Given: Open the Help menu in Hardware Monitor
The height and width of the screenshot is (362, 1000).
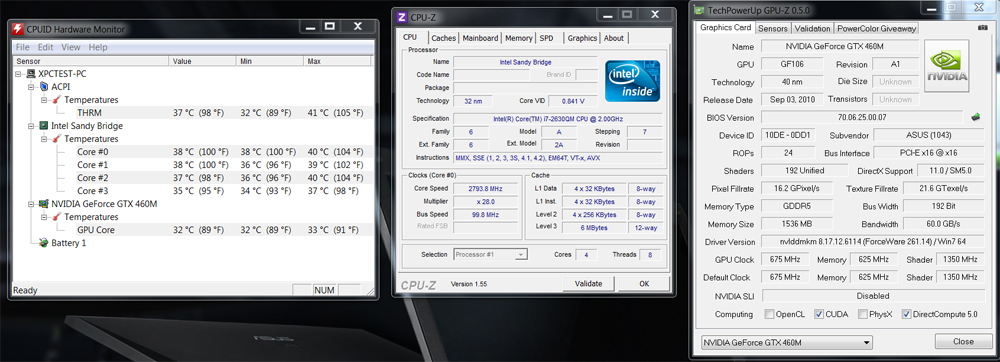Looking at the screenshot, I should pyautogui.click(x=98, y=47).
